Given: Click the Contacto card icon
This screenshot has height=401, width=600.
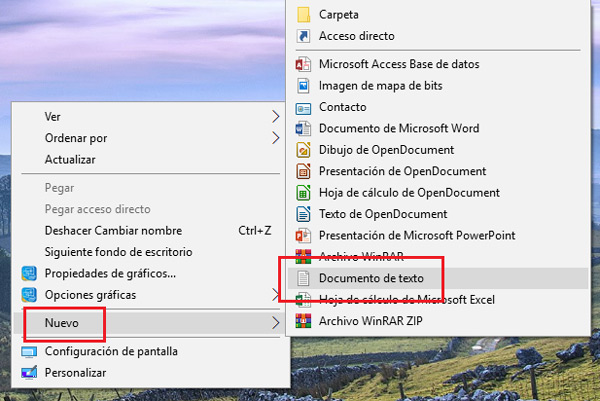Looking at the screenshot, I should (x=303, y=109).
